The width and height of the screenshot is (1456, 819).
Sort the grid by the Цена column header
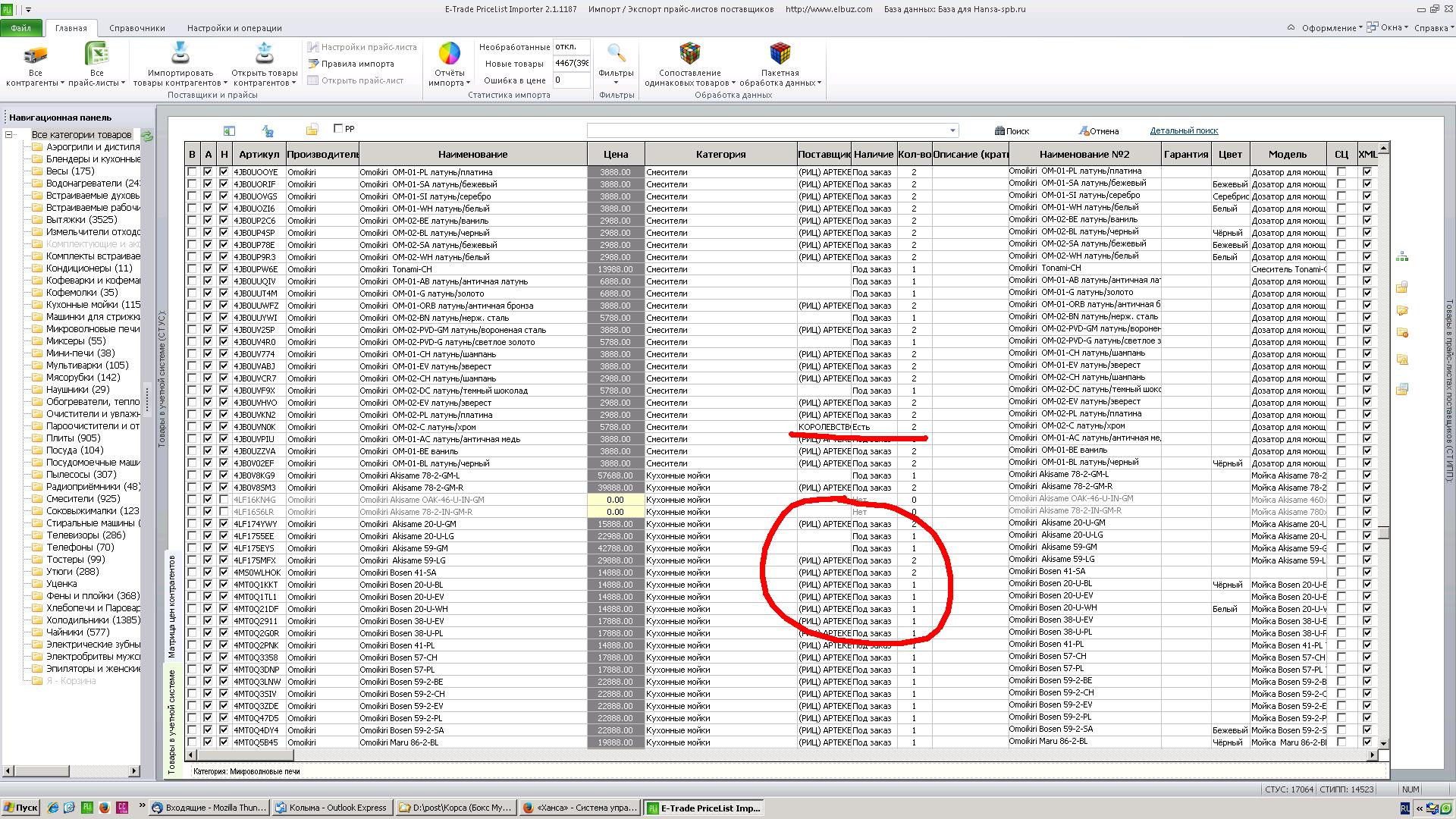pos(616,154)
